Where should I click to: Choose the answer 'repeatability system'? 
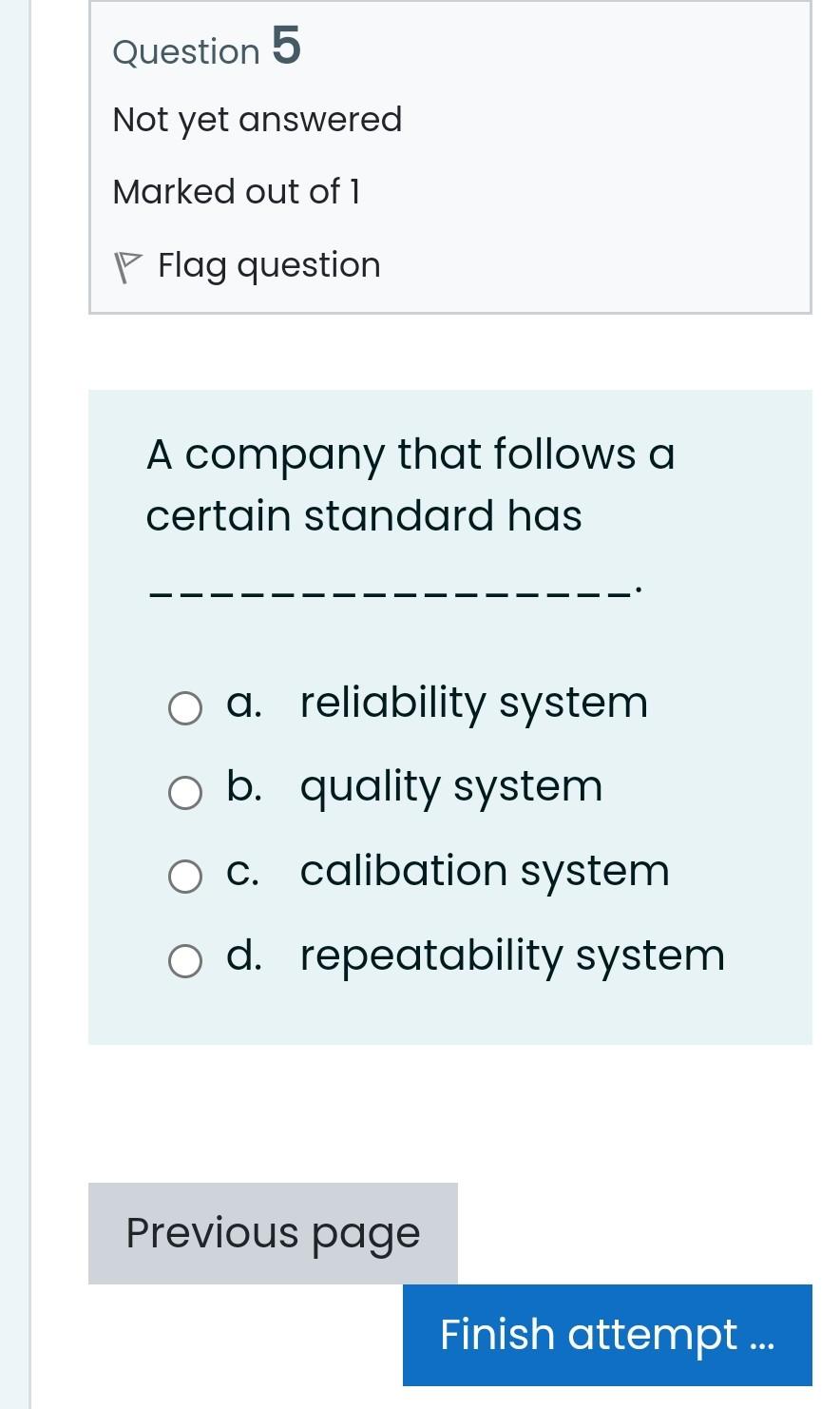[x=512, y=955]
